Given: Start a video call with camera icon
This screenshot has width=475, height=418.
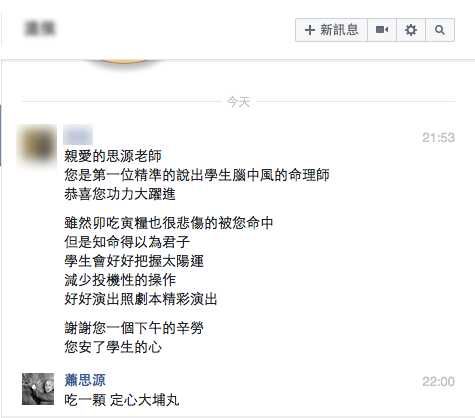Looking at the screenshot, I should pyautogui.click(x=382, y=30).
